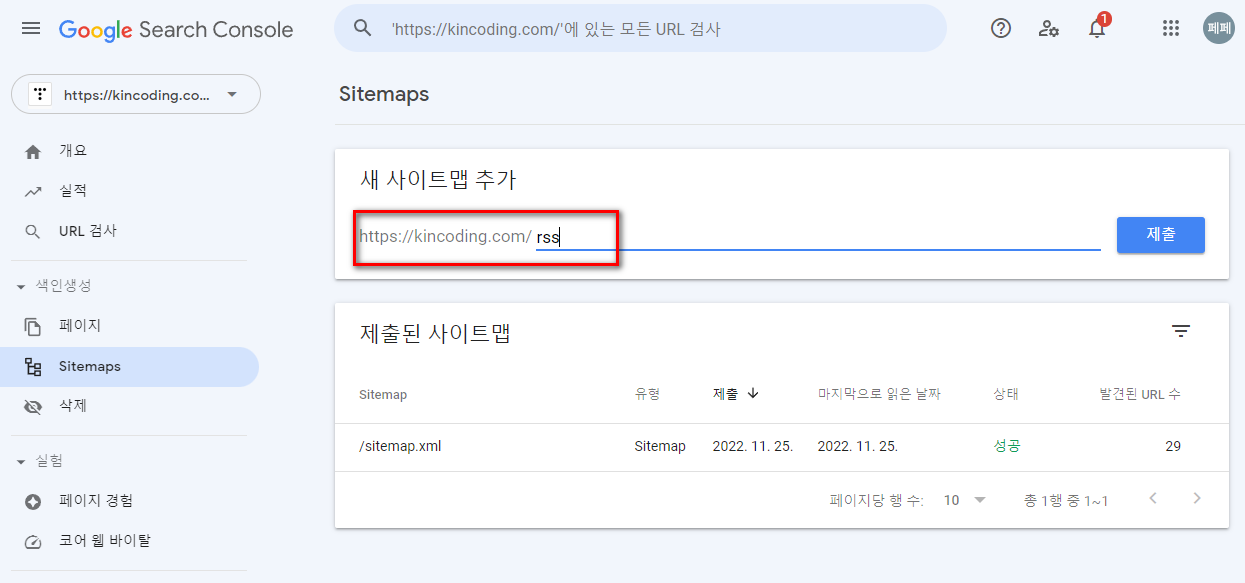
Task: Open the account avatar menu
Action: coord(1219,28)
